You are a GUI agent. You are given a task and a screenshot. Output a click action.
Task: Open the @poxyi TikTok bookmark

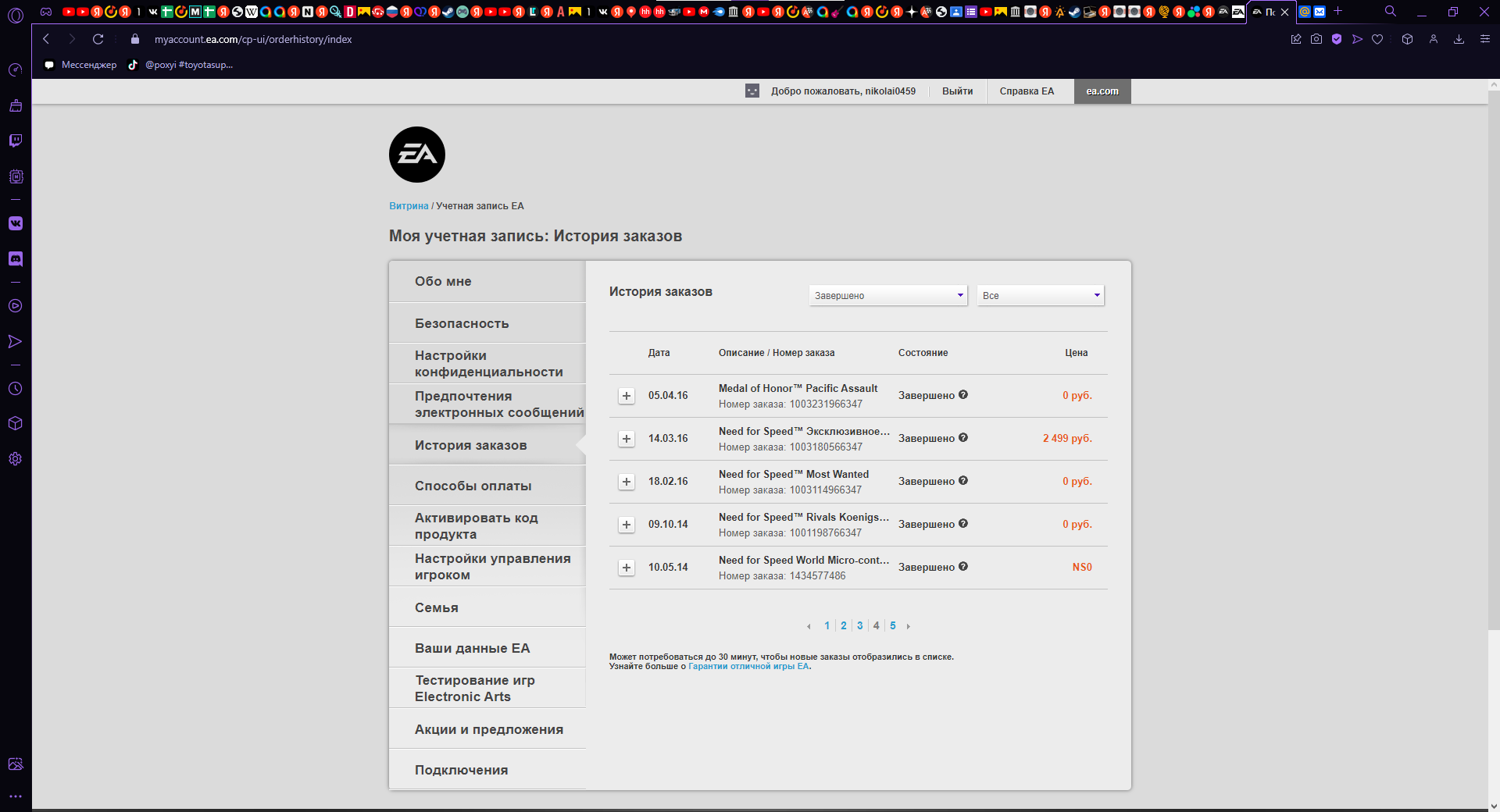coord(180,65)
